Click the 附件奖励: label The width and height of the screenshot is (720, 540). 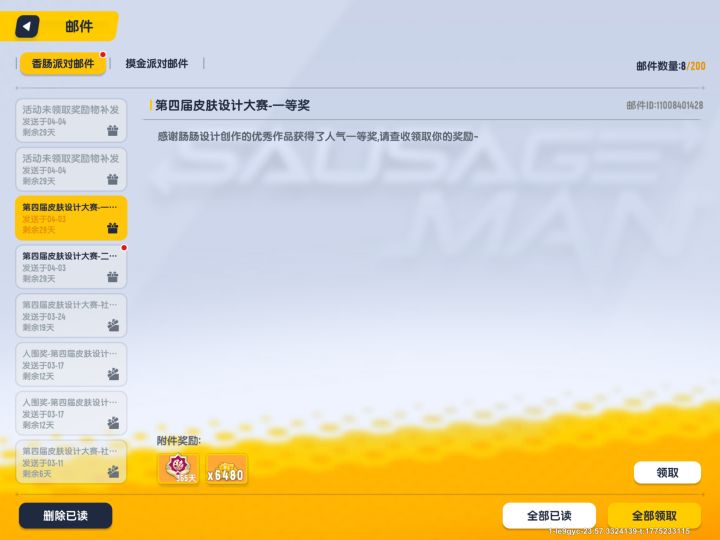(179, 440)
